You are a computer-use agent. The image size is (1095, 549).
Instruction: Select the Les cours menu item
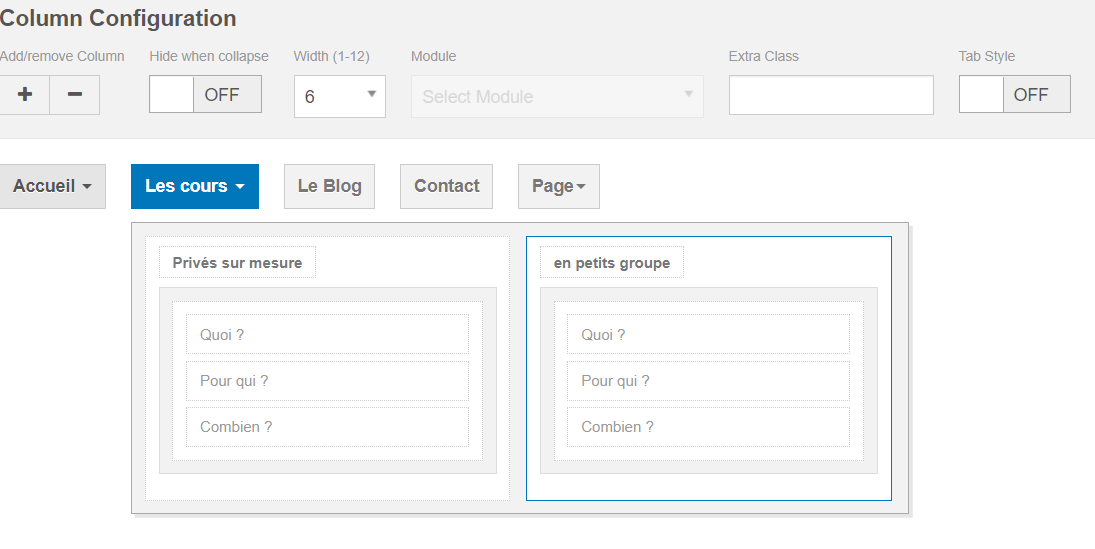(x=195, y=186)
